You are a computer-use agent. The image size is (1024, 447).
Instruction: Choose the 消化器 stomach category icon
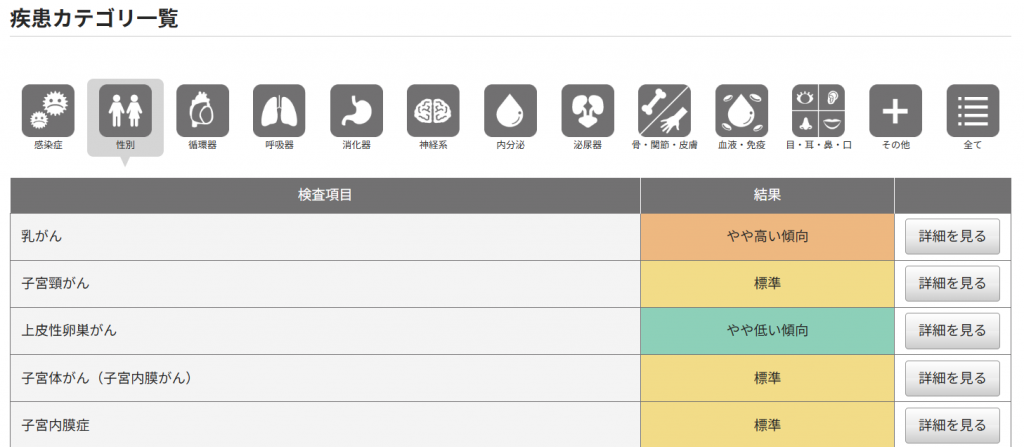pos(356,111)
